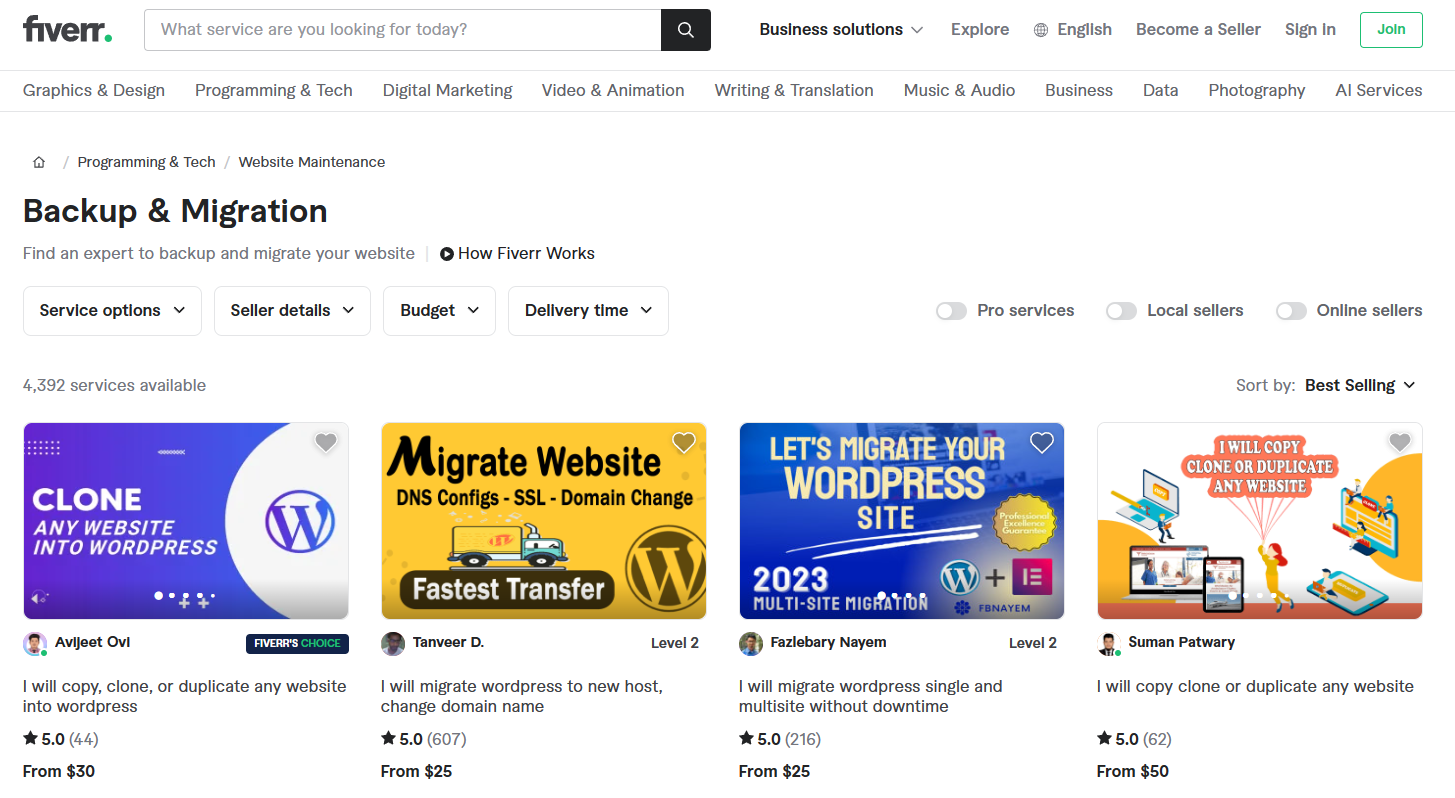Click the Fiverr logo

pyautogui.click(x=67, y=29)
